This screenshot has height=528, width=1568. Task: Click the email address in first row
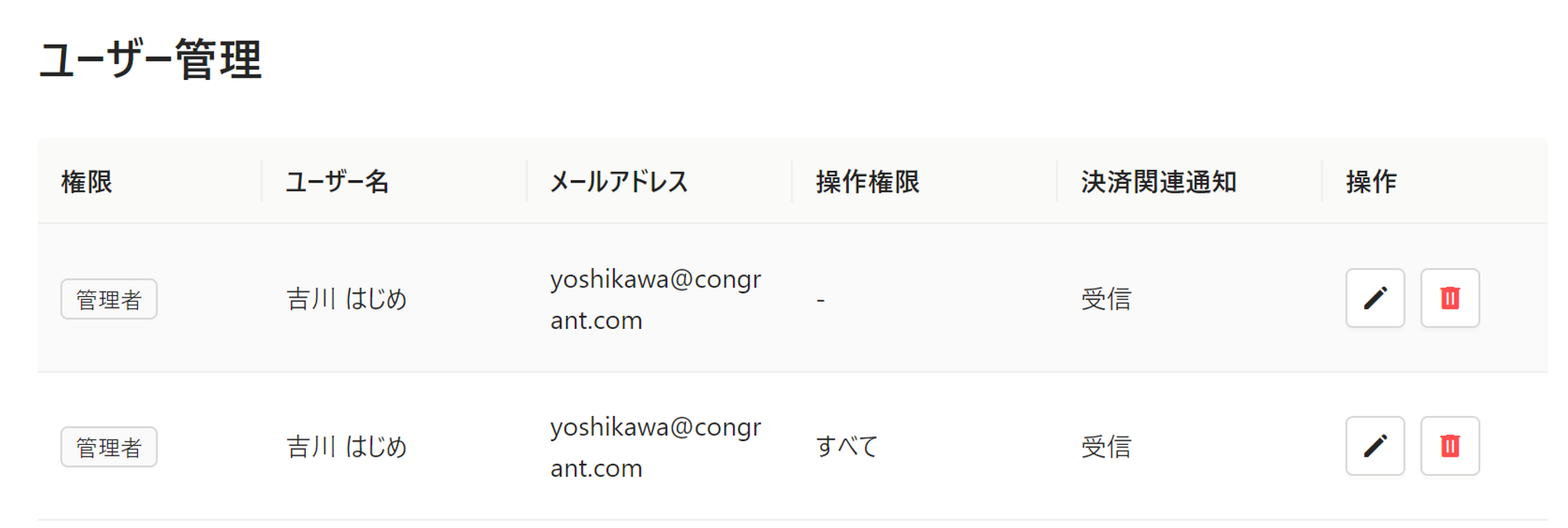click(655, 299)
